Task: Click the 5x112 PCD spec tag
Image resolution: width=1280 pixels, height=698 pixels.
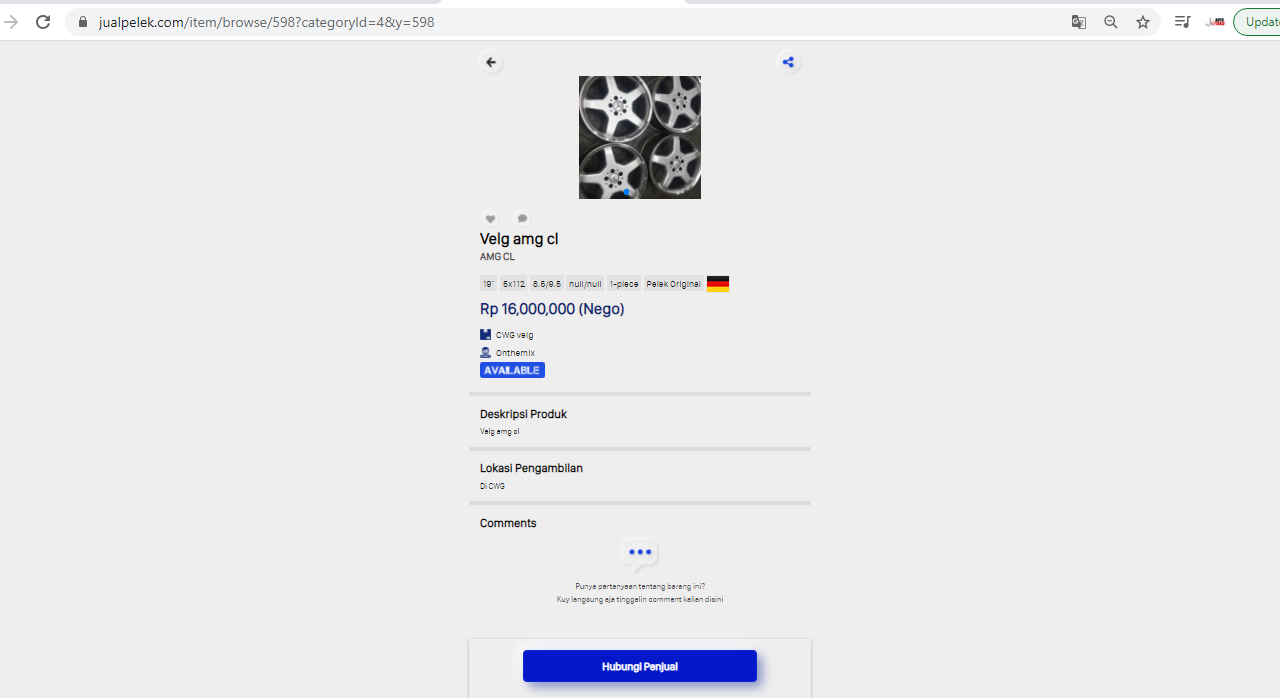Action: pos(514,284)
